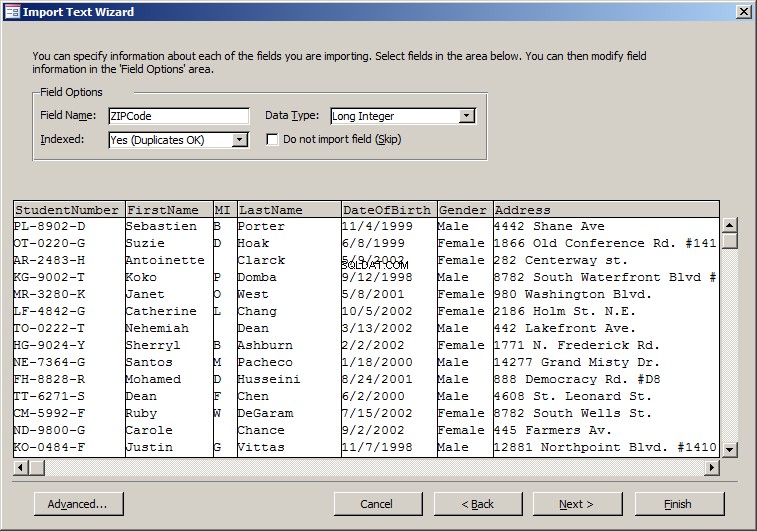Click student number AR-2483-H
757x531 pixels.
click(x=50, y=260)
